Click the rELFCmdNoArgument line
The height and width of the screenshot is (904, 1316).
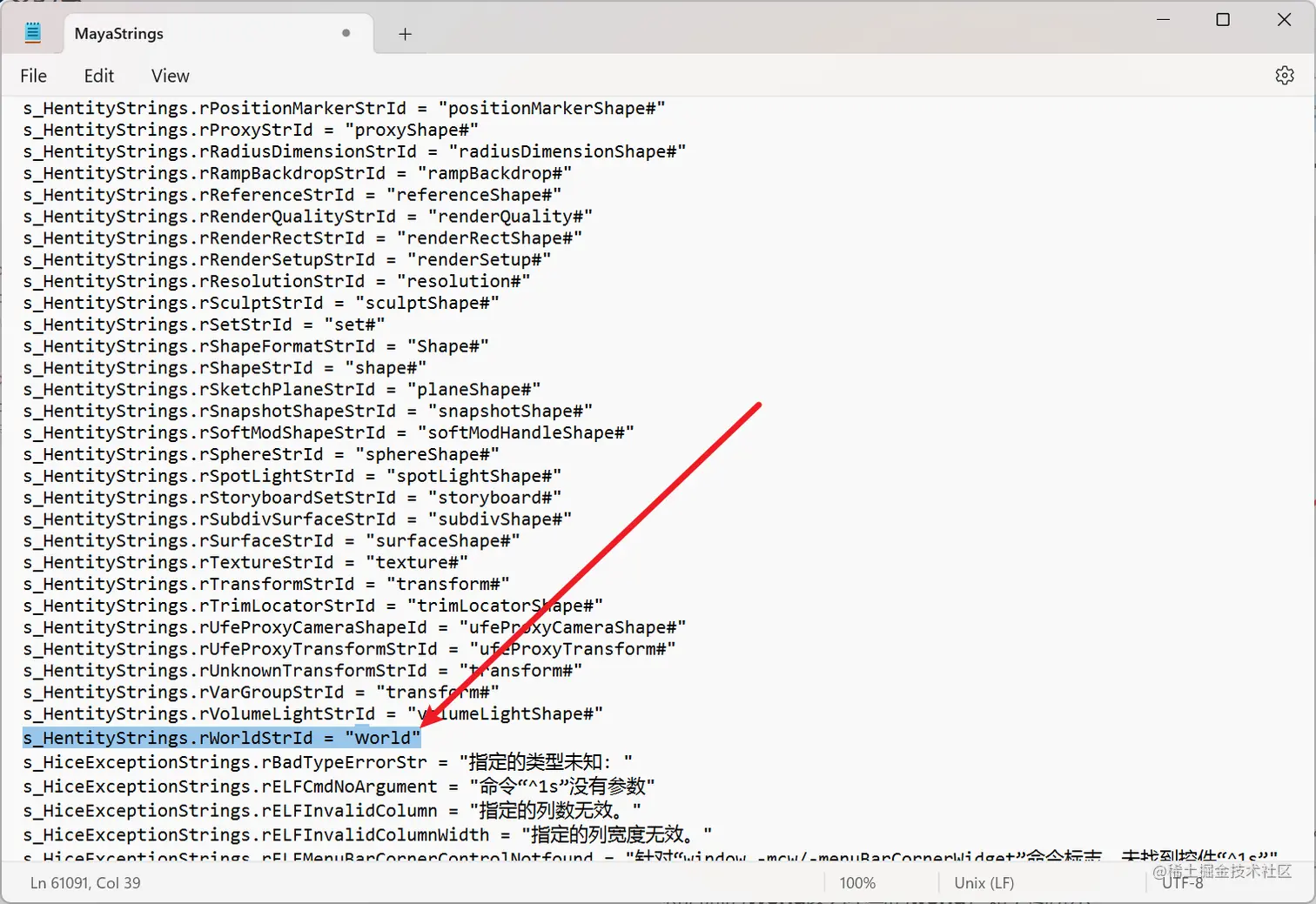[339, 787]
